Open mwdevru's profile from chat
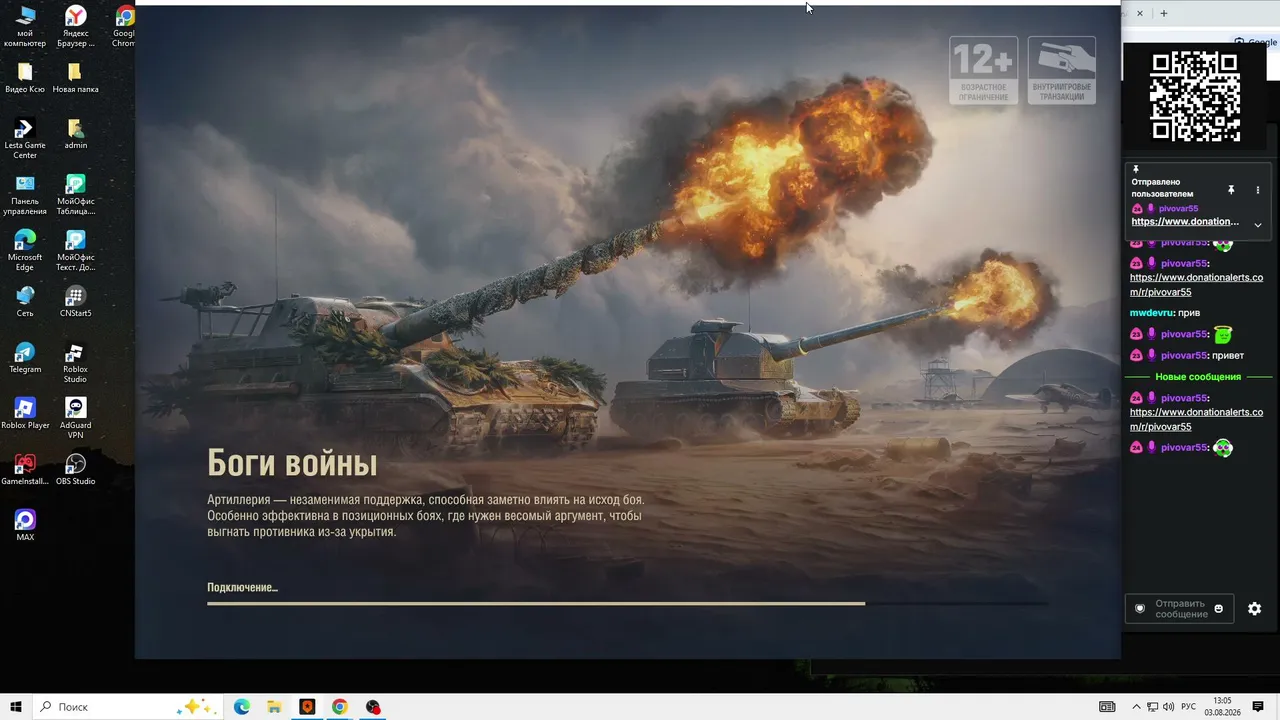 click(x=1152, y=313)
